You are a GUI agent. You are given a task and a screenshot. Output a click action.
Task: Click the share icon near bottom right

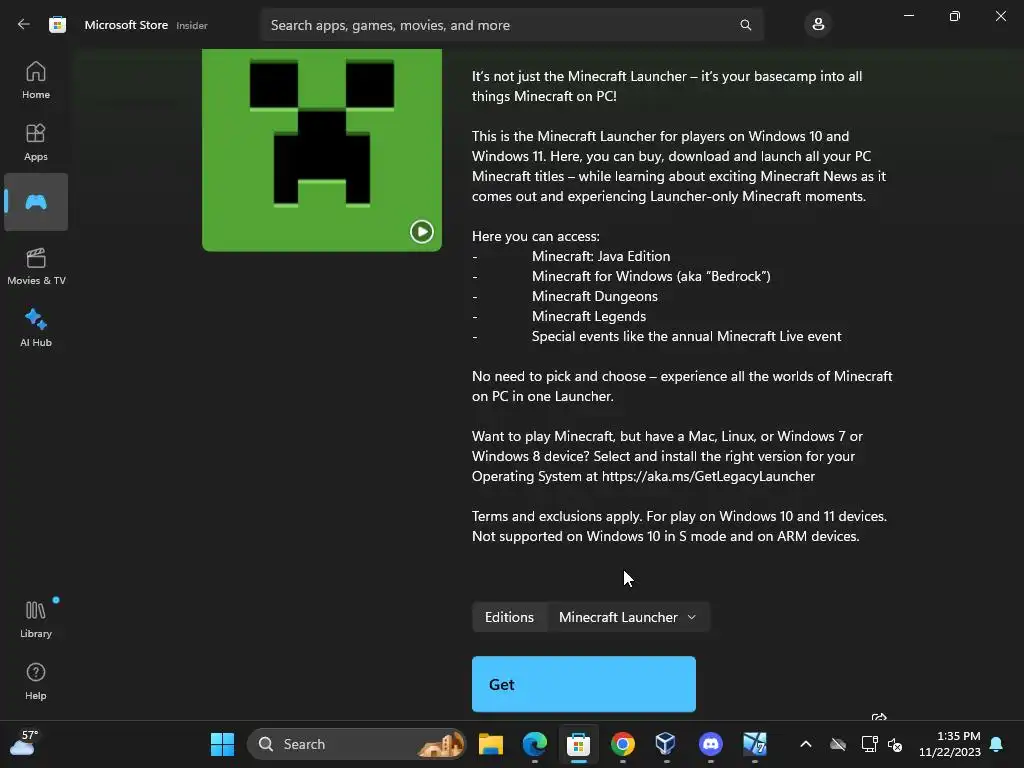879,717
